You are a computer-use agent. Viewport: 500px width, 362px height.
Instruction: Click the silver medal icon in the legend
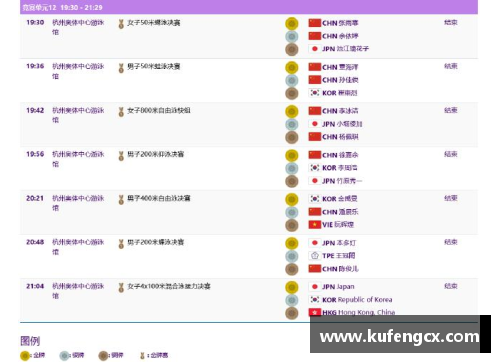(x=64, y=355)
